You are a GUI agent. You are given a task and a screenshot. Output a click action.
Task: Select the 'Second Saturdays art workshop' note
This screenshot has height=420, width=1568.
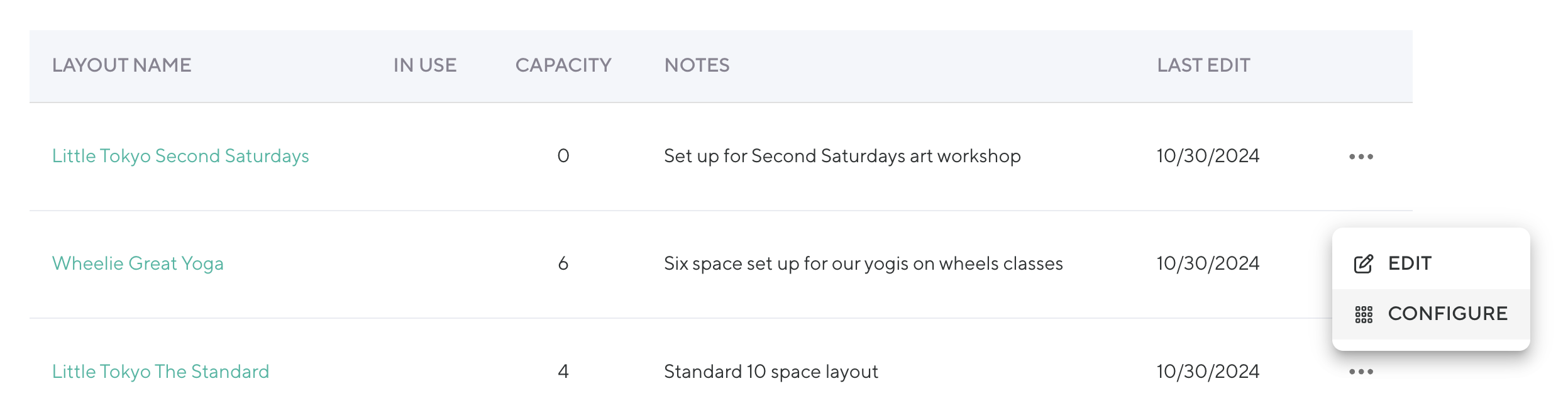tap(842, 156)
